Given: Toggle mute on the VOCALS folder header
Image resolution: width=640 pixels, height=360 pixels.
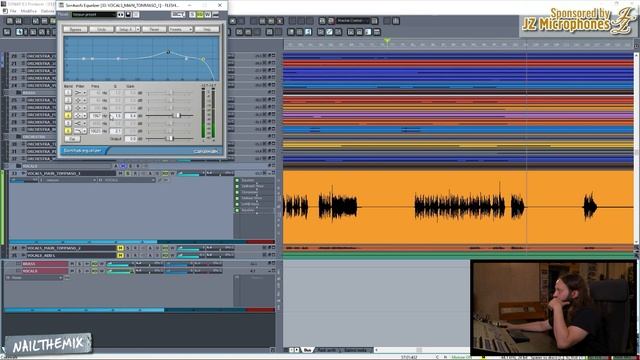Looking at the screenshot, I should click(x=123, y=166).
